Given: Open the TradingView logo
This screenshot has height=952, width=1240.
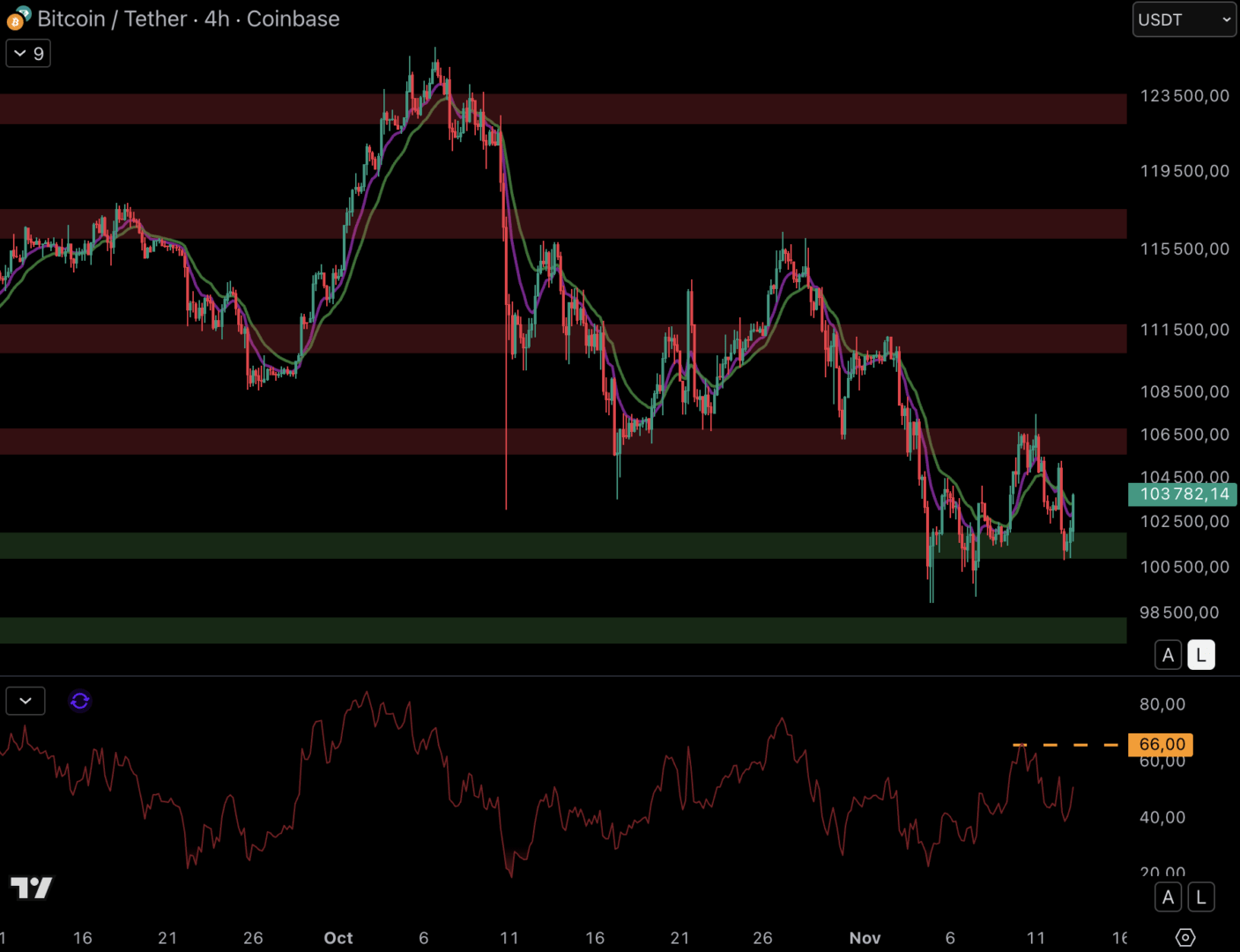Looking at the screenshot, I should click(31, 887).
